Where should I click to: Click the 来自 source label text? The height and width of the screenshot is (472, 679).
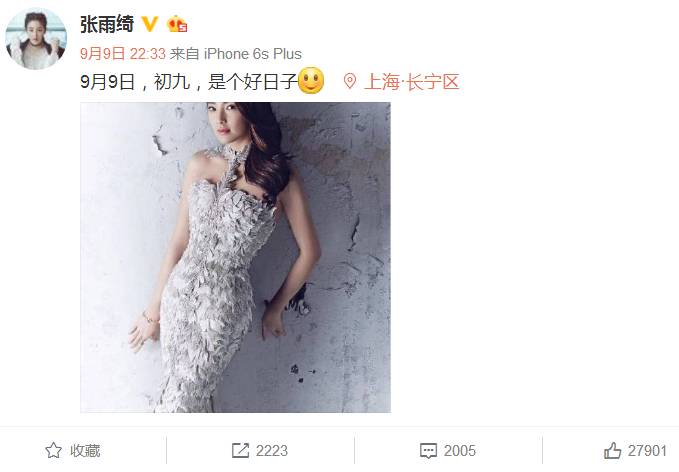coord(185,54)
